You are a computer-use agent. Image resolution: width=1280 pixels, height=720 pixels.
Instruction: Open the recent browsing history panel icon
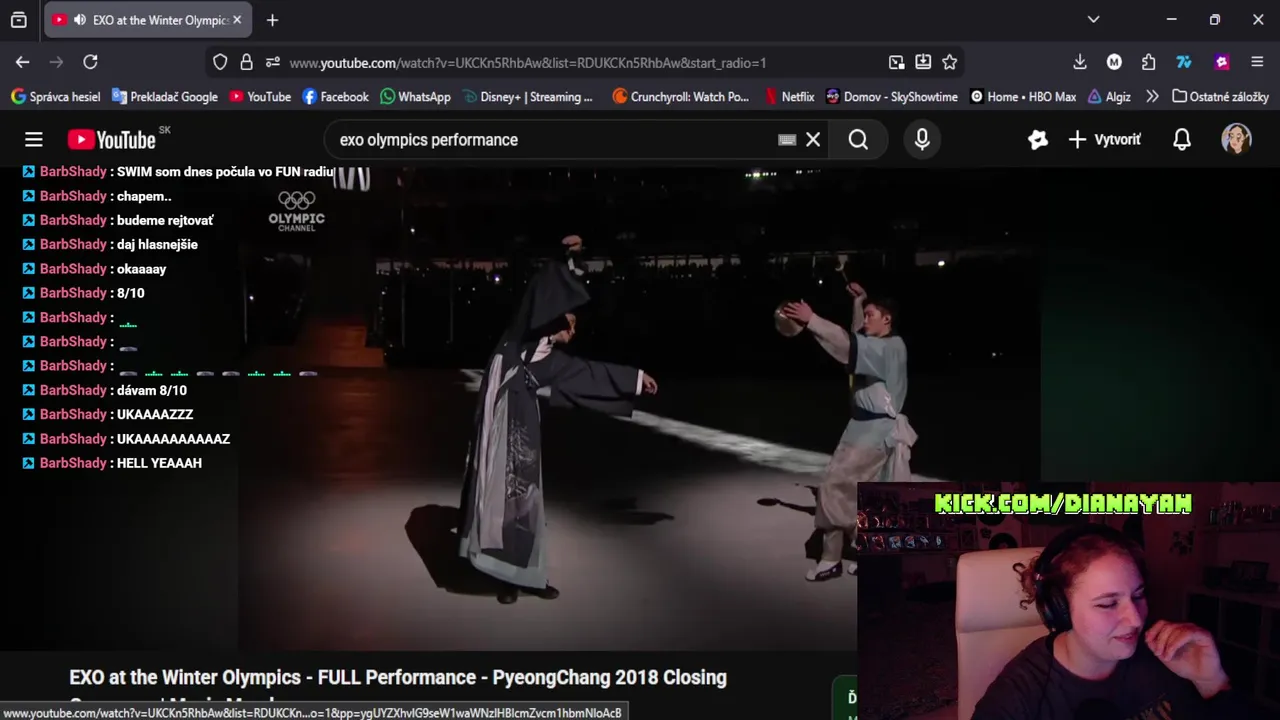pos(18,20)
